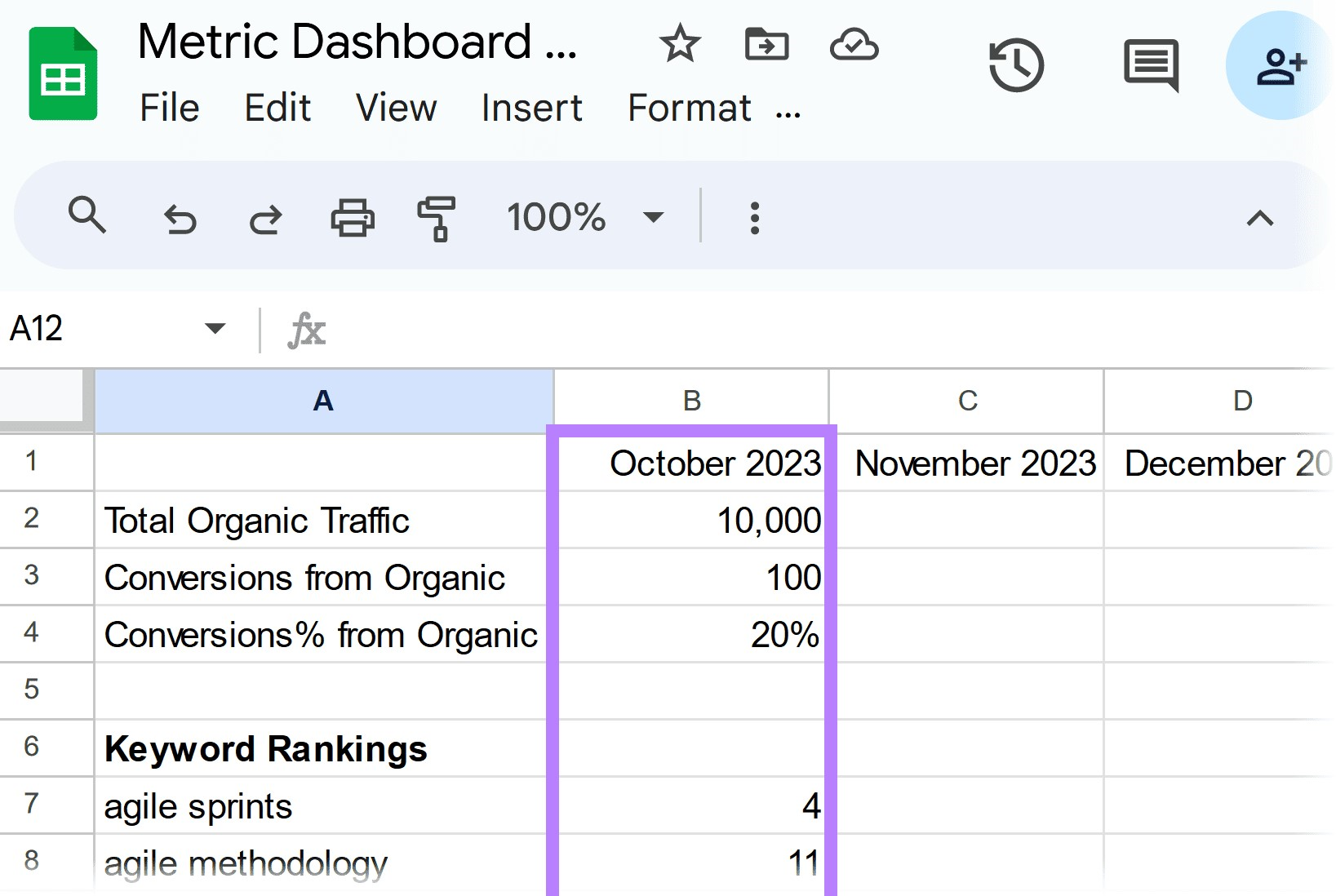Click the move to folder icon
This screenshot has height=896, width=1336.
coord(766,43)
